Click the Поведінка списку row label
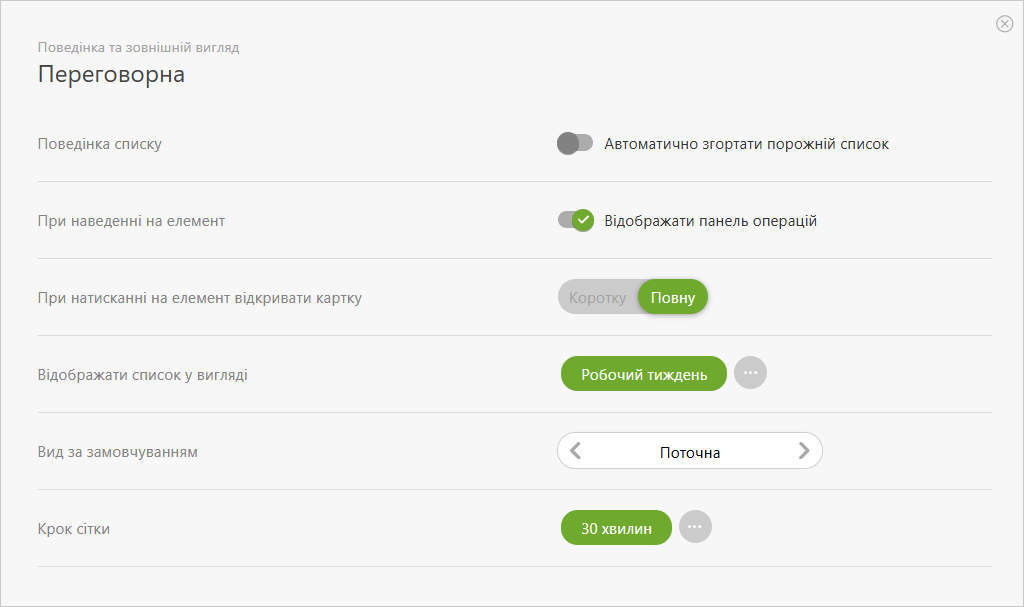Viewport: 1024px width, 607px height. [100, 144]
